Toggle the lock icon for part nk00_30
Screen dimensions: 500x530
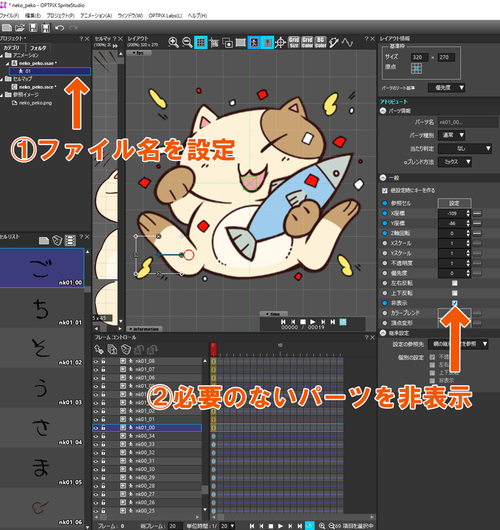(103, 469)
